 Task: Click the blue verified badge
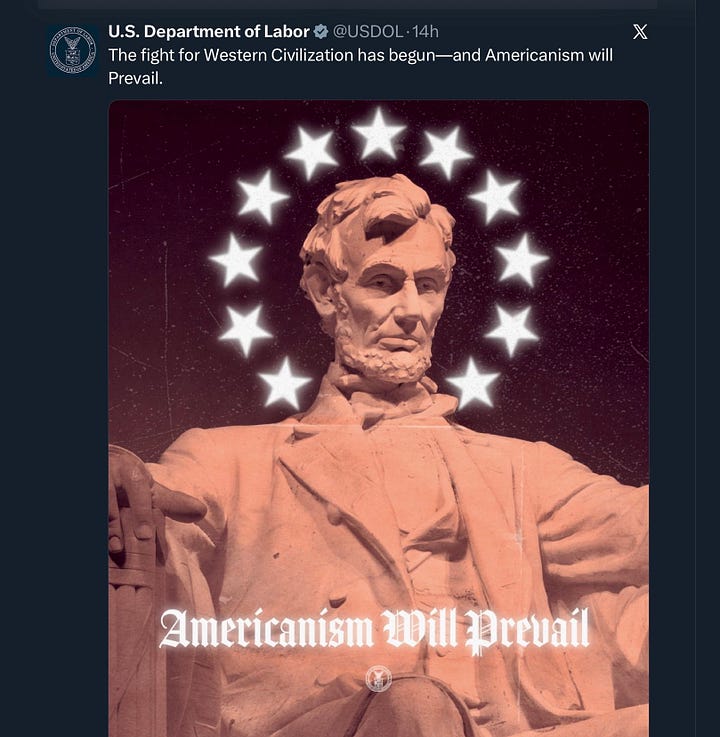321,32
